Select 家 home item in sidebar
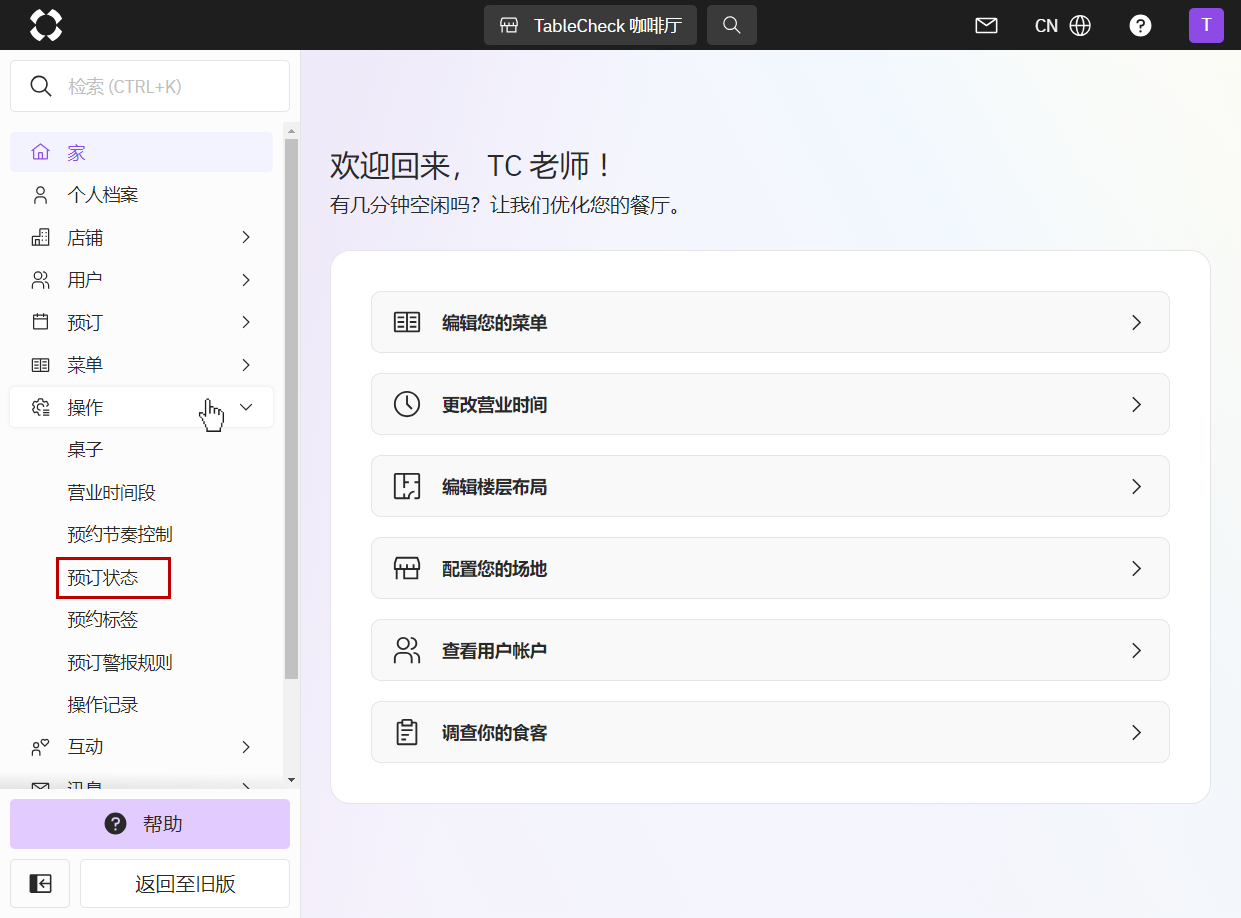Viewport: 1241px width, 918px height. [x=141, y=152]
